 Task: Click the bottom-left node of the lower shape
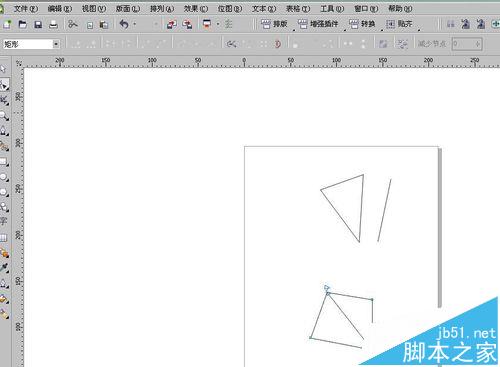311,338
